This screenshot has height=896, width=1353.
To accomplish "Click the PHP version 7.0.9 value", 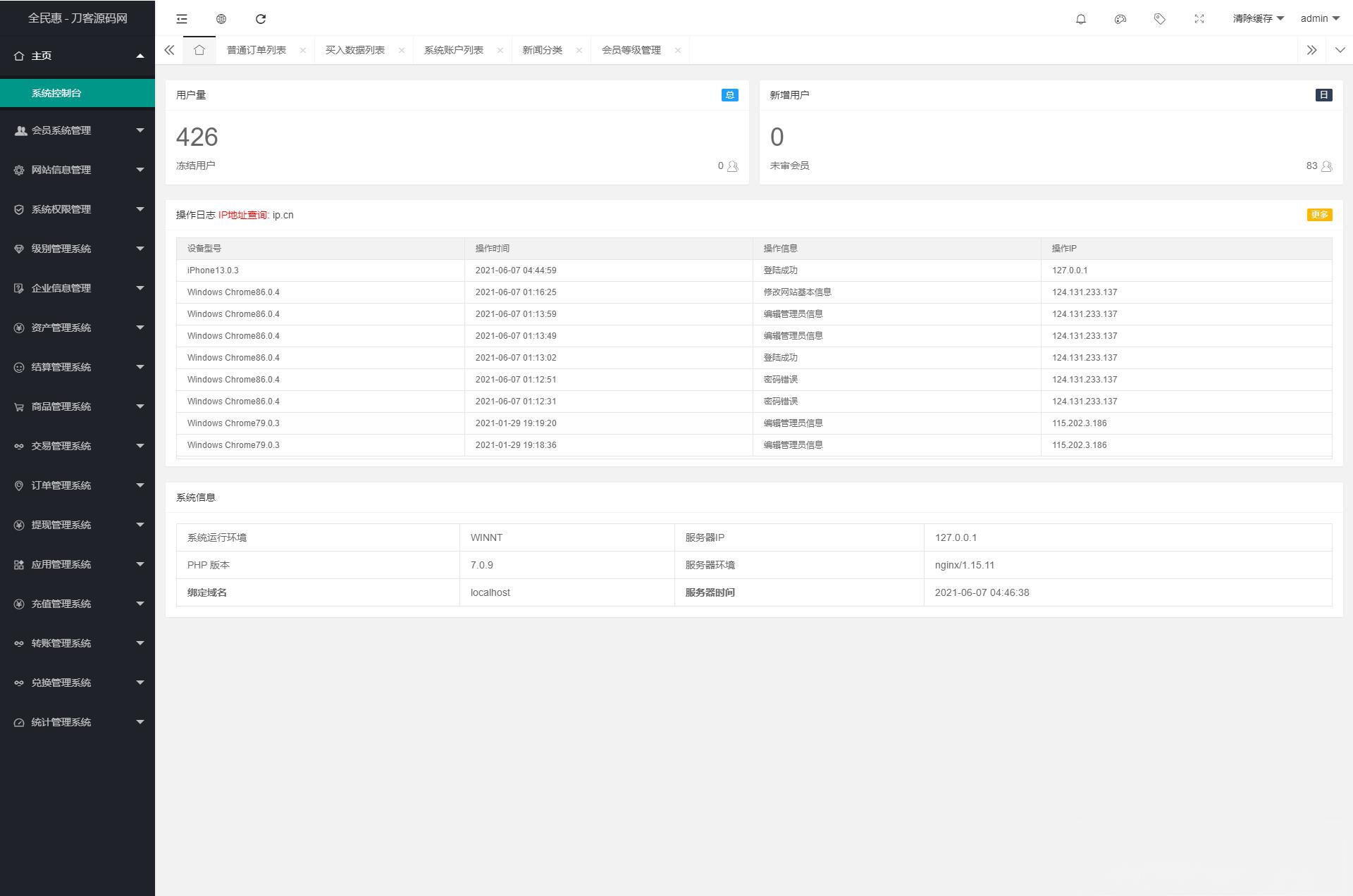I will tap(482, 565).
